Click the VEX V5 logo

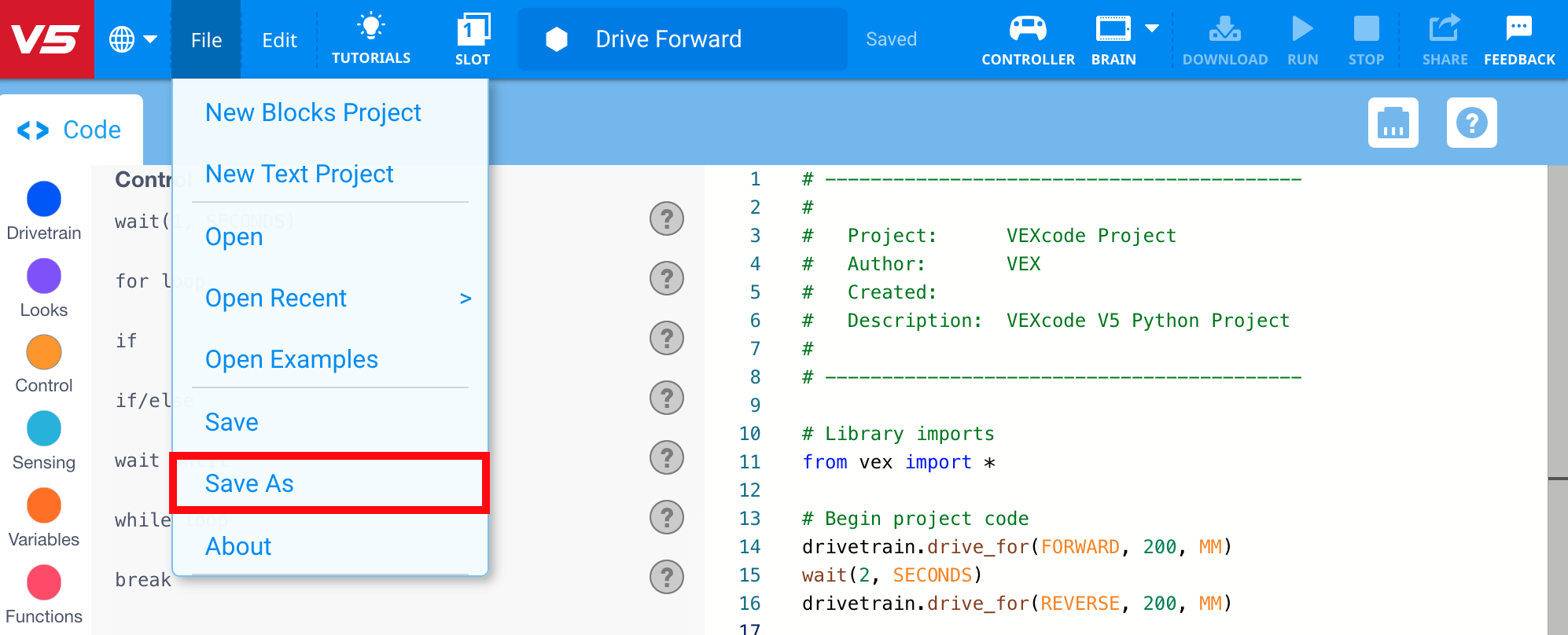[x=46, y=39]
